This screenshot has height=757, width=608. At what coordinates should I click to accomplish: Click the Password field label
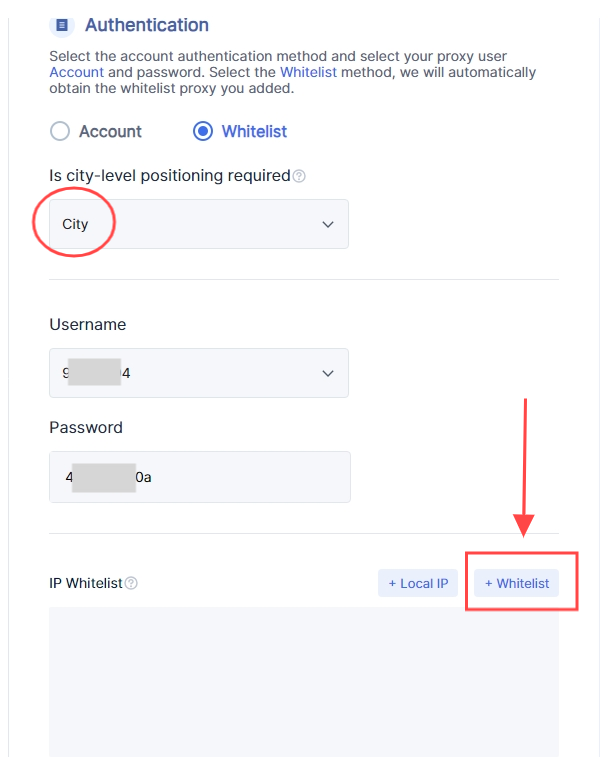point(86,427)
